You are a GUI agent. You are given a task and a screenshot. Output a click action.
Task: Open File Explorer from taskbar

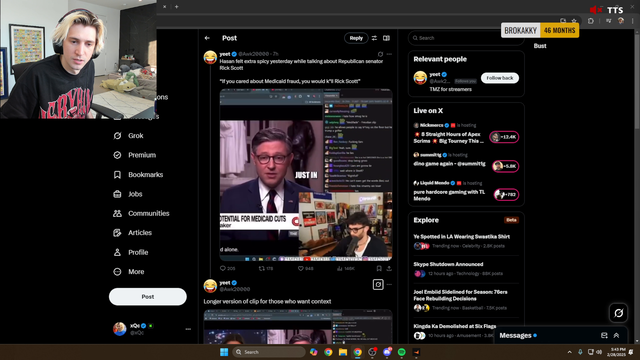[343, 352]
